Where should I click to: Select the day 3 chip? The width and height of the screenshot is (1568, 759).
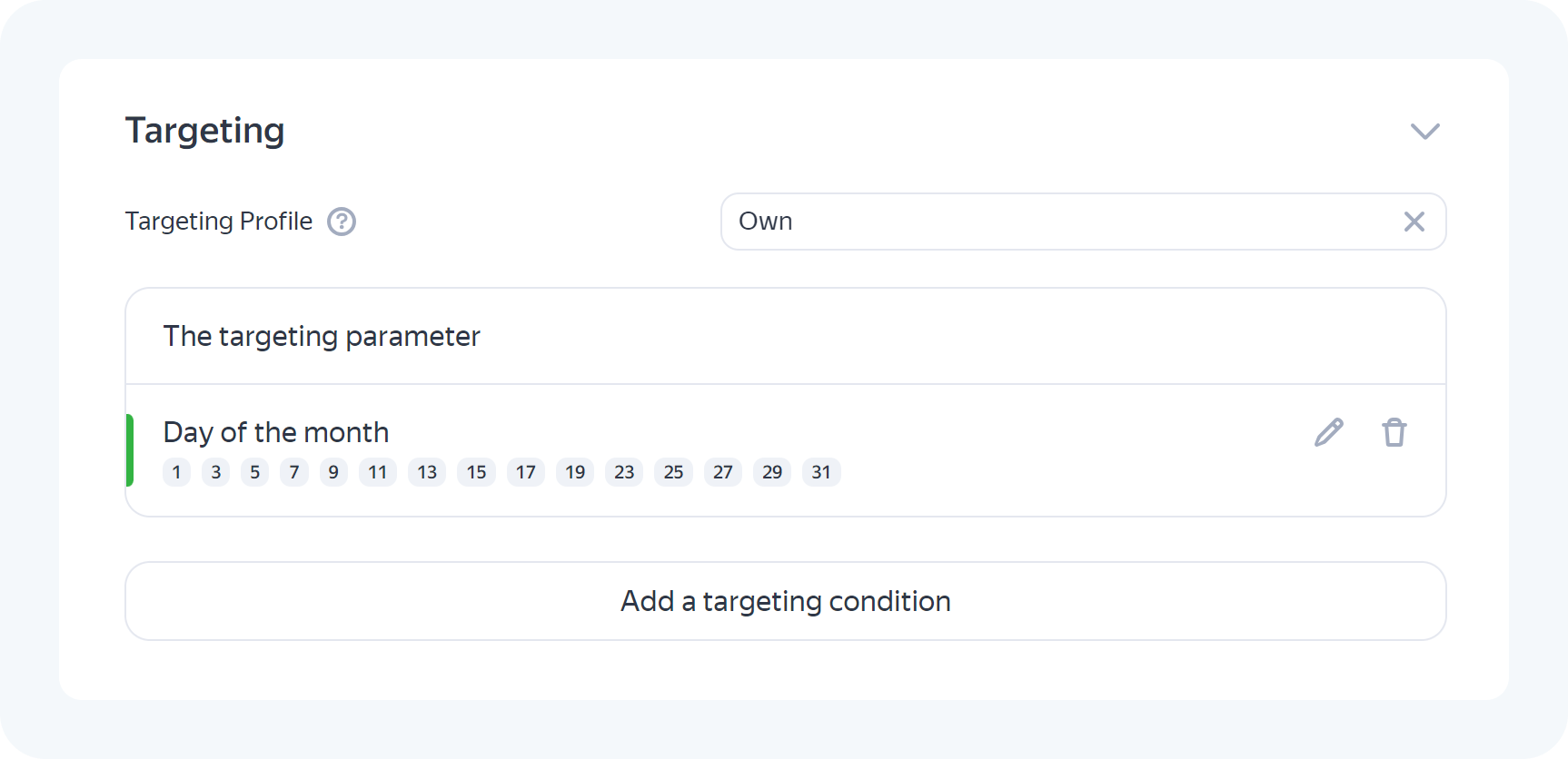[215, 472]
